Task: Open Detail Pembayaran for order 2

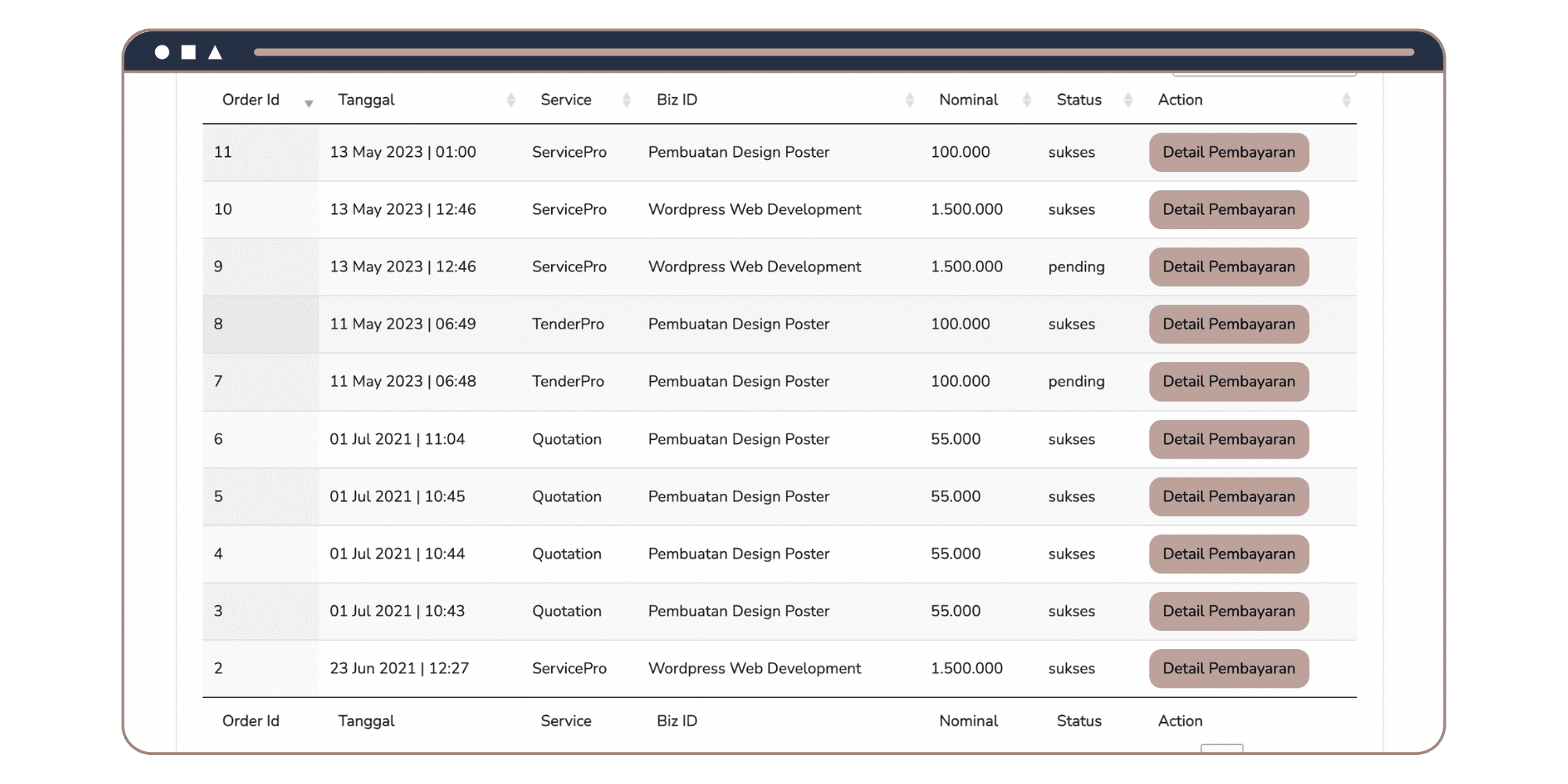Action: (1229, 668)
